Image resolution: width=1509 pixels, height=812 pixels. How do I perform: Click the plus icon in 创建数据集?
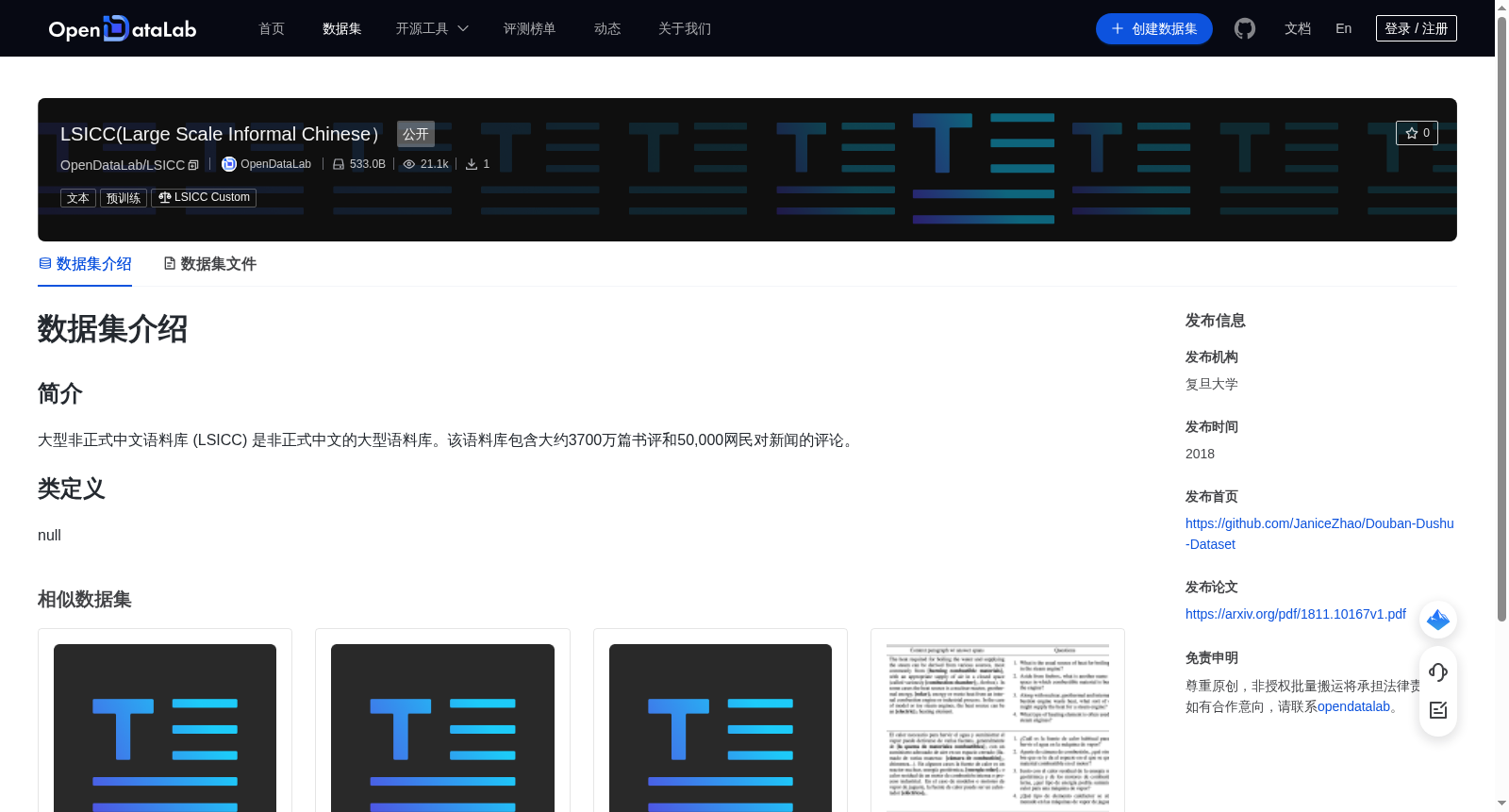tap(1118, 28)
